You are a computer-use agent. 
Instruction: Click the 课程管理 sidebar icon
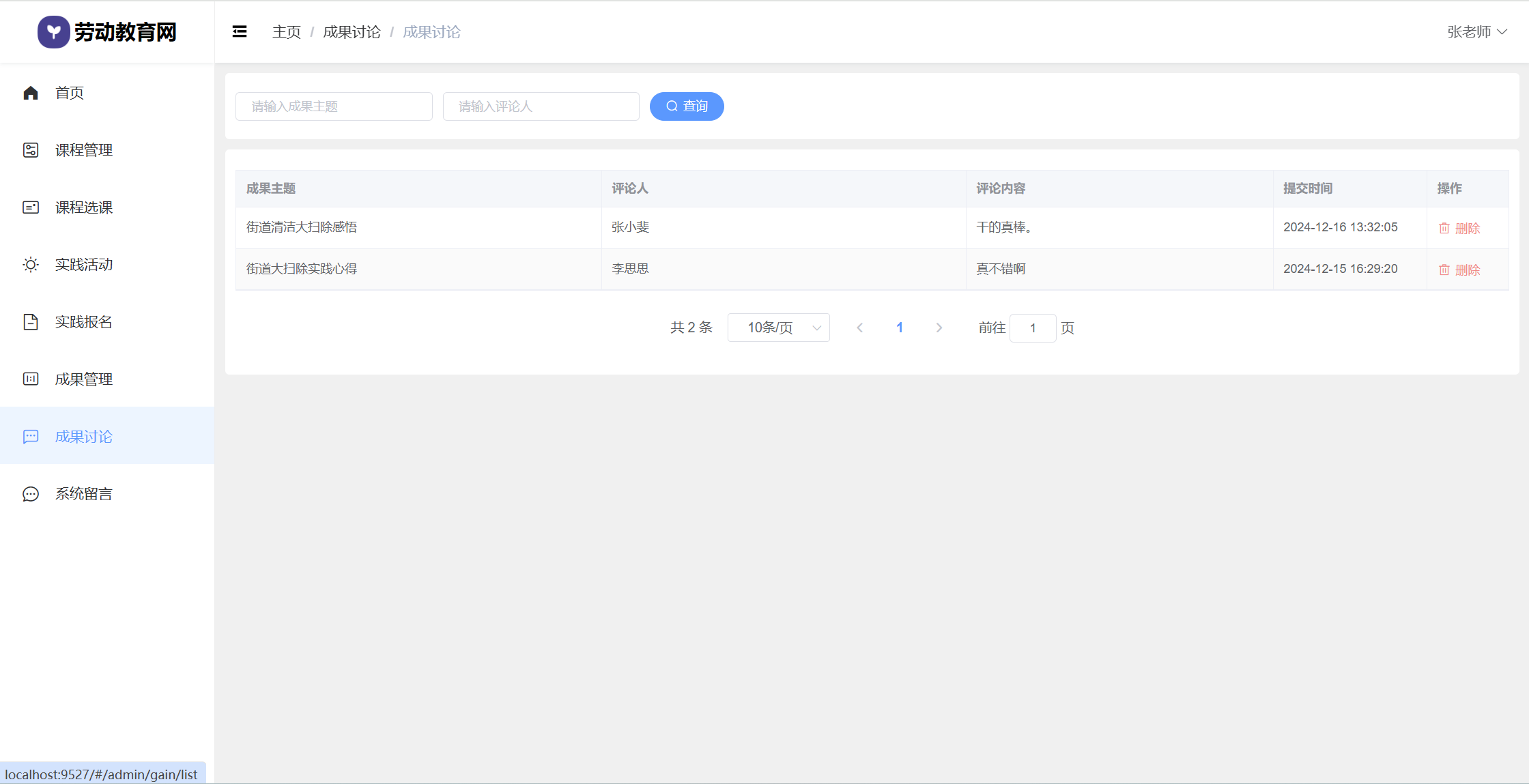pos(31,150)
